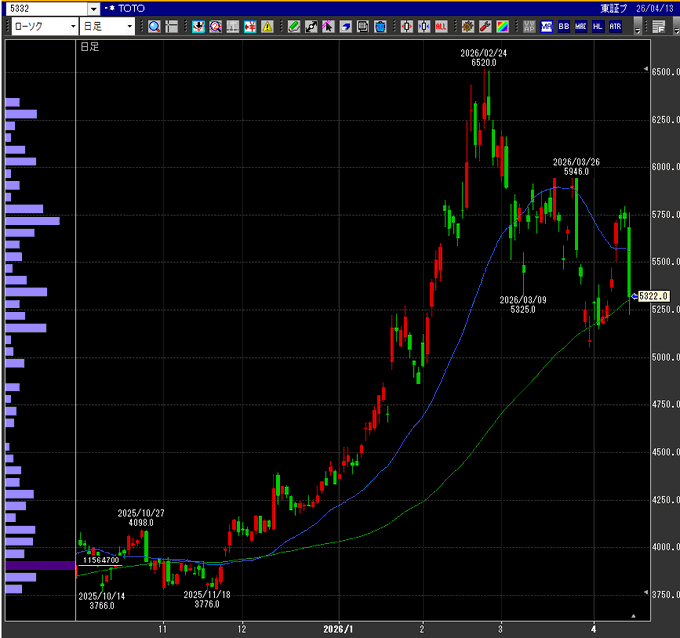Image resolution: width=680 pixels, height=638 pixels.
Task: Click the magnifier icon with red circle
Action: [216, 26]
